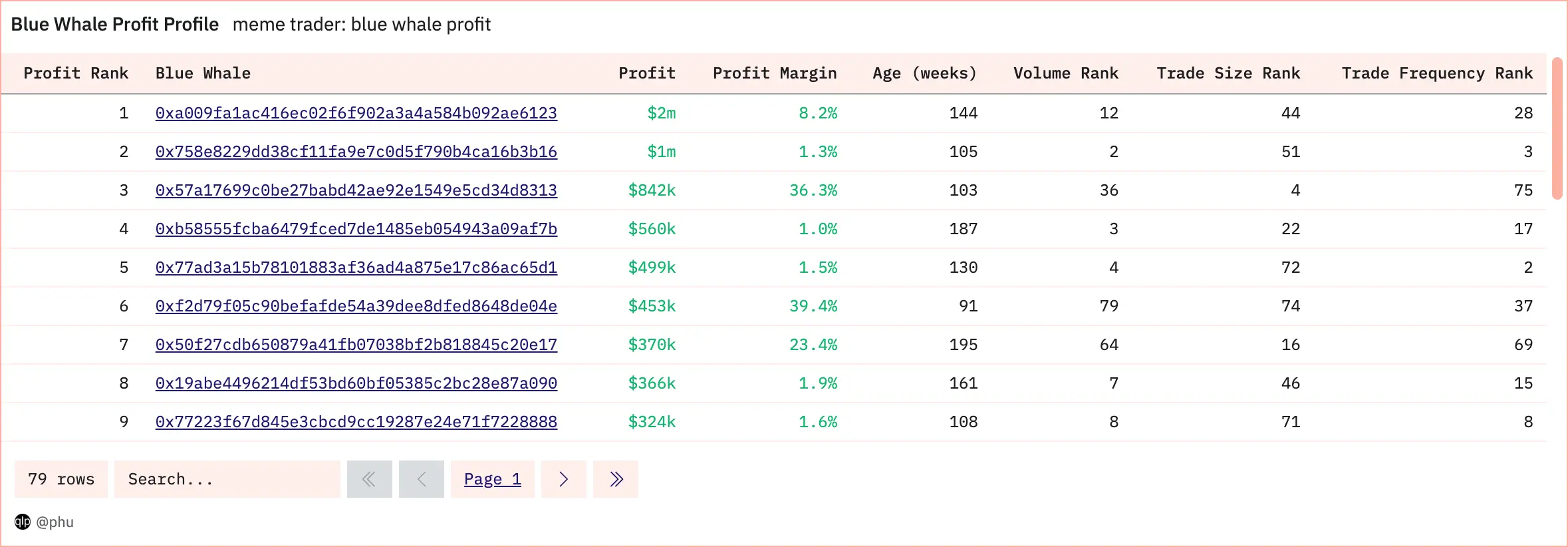1568x547 pixels.
Task: Click the Search input field
Action: (227, 479)
